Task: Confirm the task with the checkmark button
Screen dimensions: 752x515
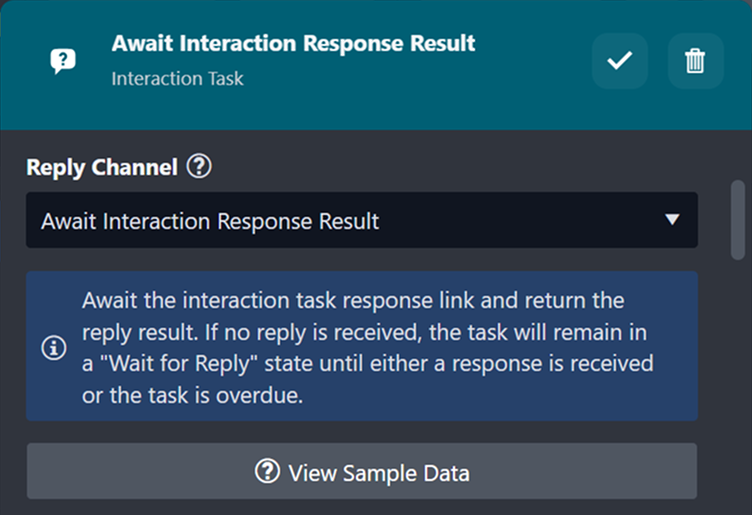Action: (x=620, y=61)
